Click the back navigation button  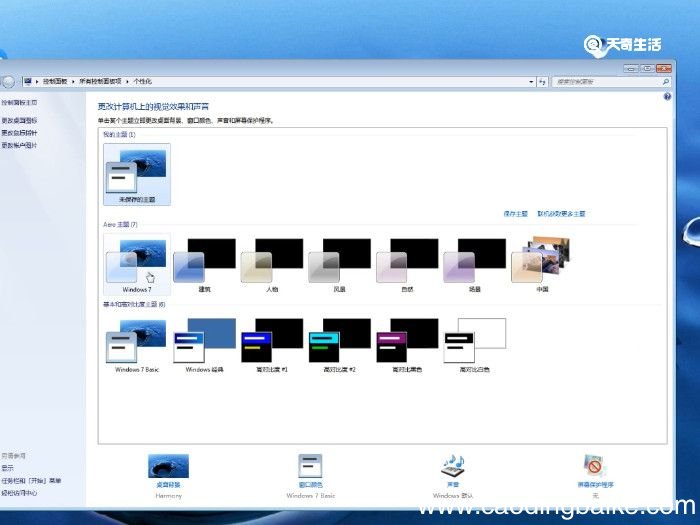coord(8,82)
